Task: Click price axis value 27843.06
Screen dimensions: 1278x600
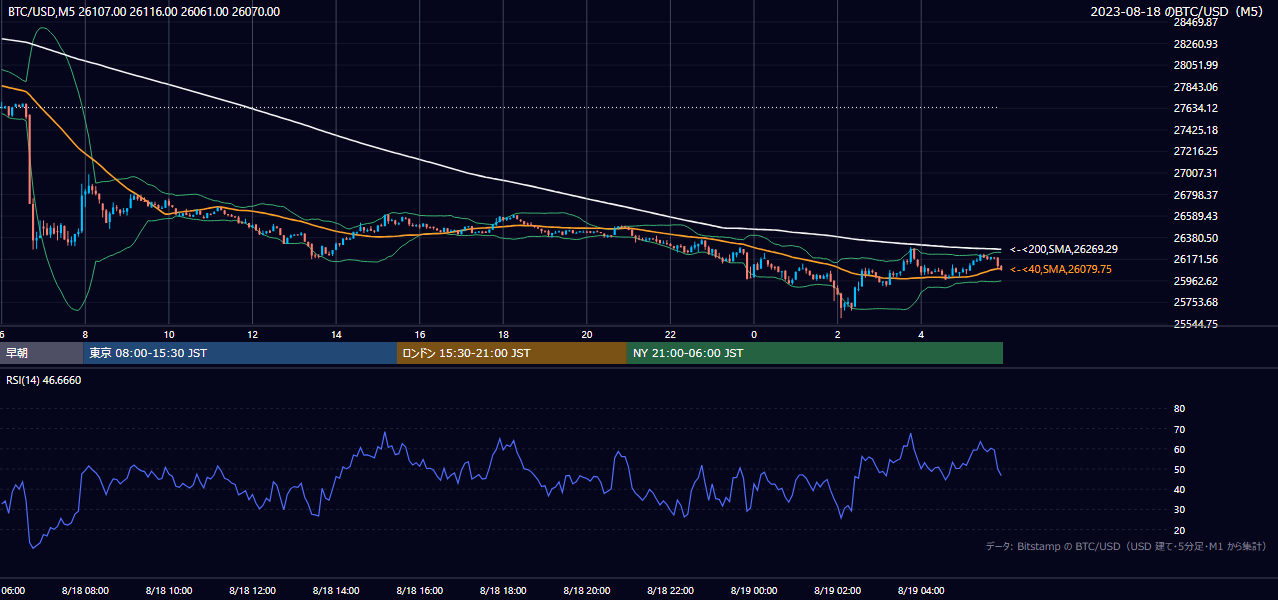Action: click(x=1195, y=87)
